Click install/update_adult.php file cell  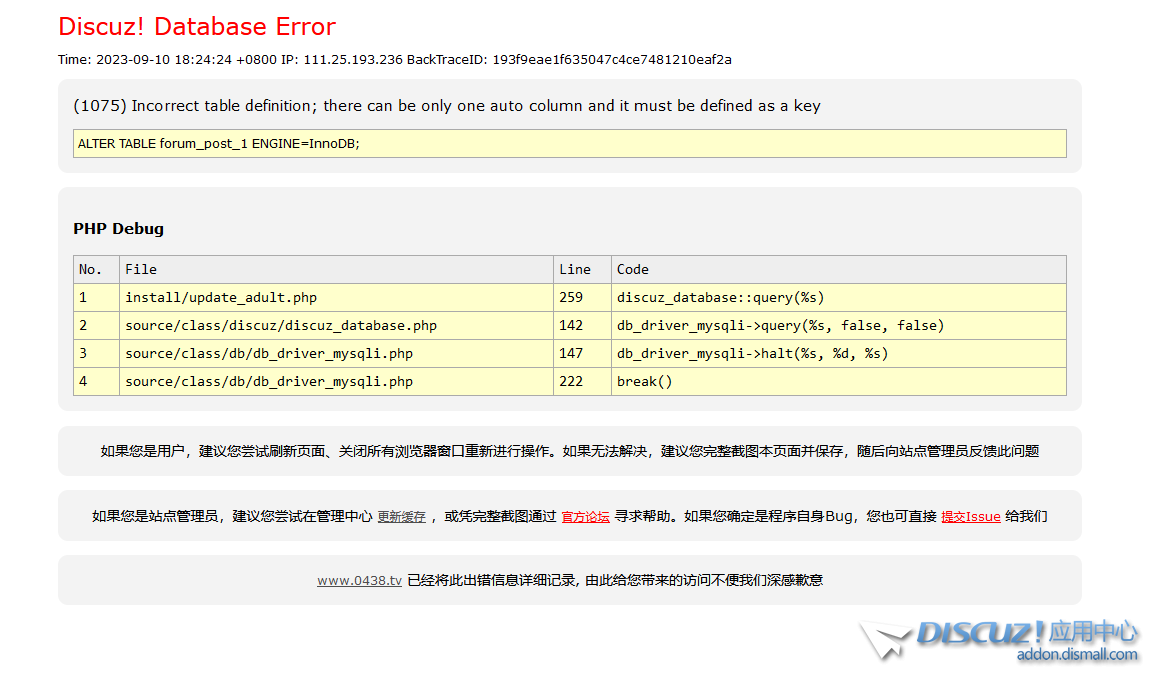click(336, 298)
